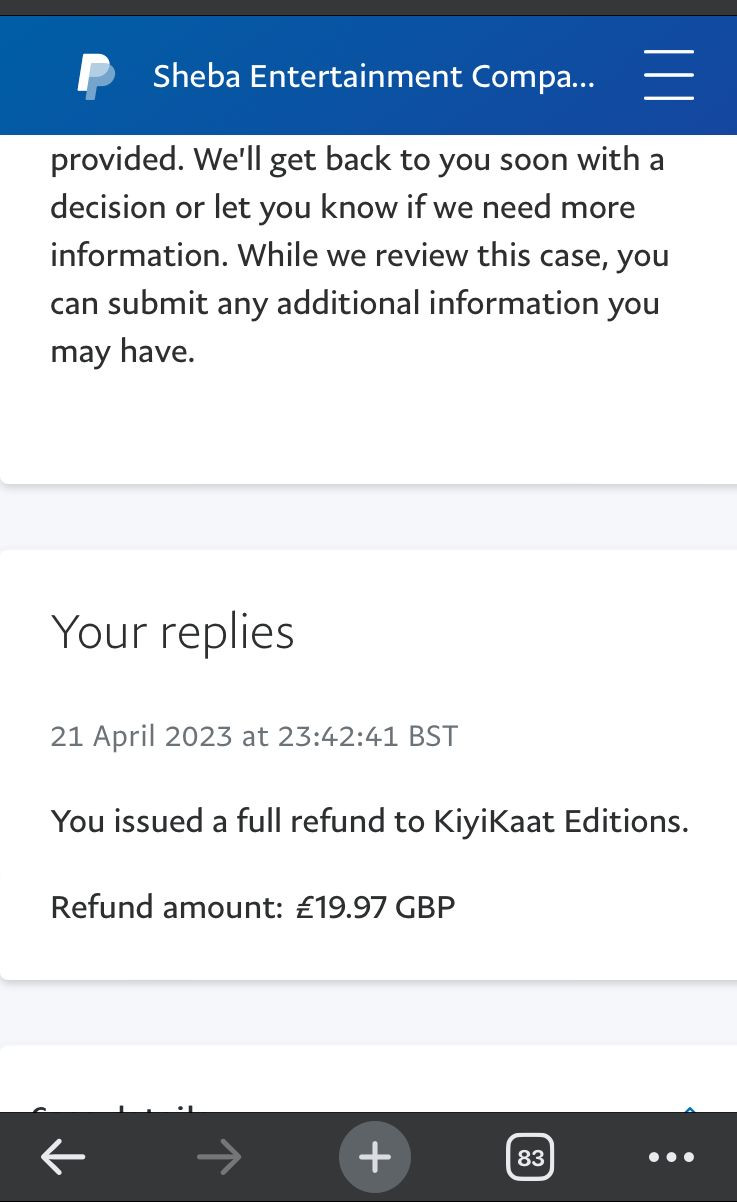Click the 'Your replies' heading

[172, 631]
